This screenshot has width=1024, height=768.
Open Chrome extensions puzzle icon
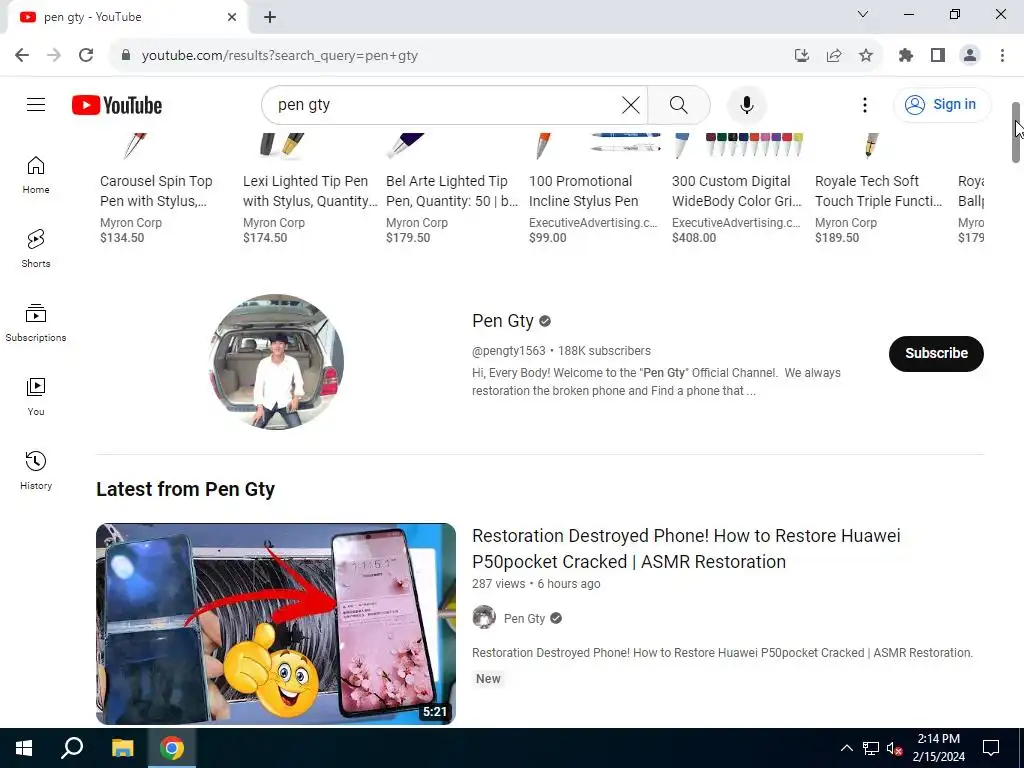(905, 55)
